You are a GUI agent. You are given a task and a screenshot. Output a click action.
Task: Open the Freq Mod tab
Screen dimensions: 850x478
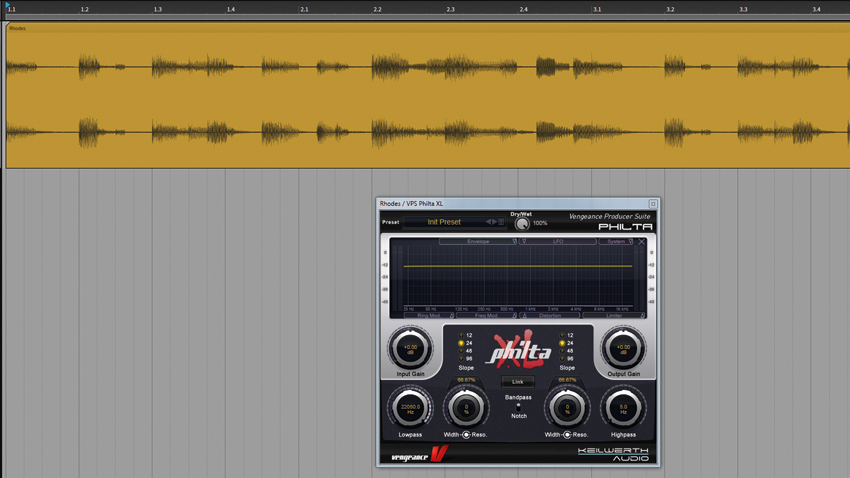pos(486,315)
